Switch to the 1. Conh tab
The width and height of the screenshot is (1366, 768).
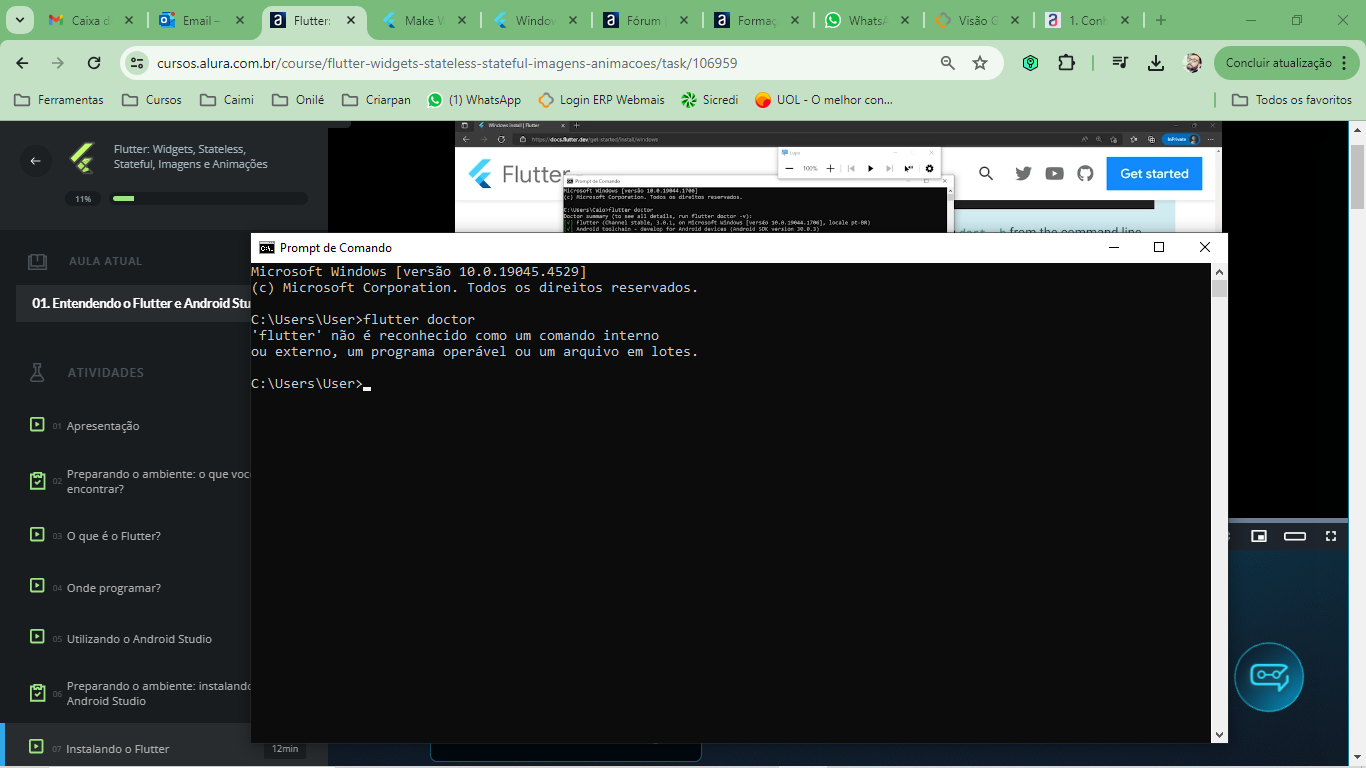pos(1089,20)
